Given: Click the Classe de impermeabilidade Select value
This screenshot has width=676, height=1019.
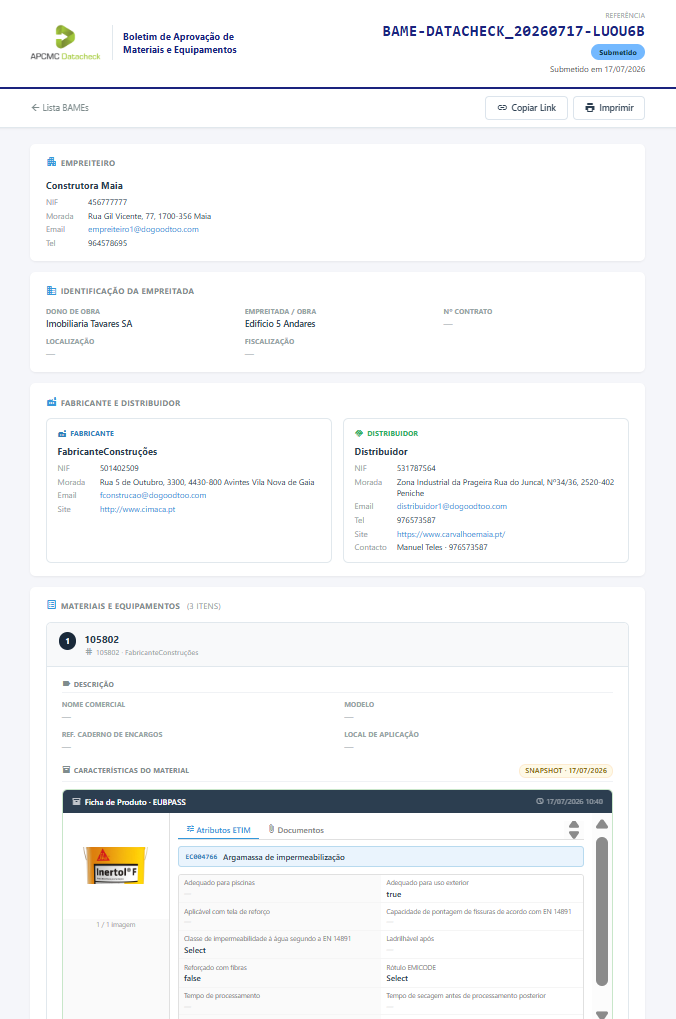Looking at the screenshot, I should pos(195,950).
